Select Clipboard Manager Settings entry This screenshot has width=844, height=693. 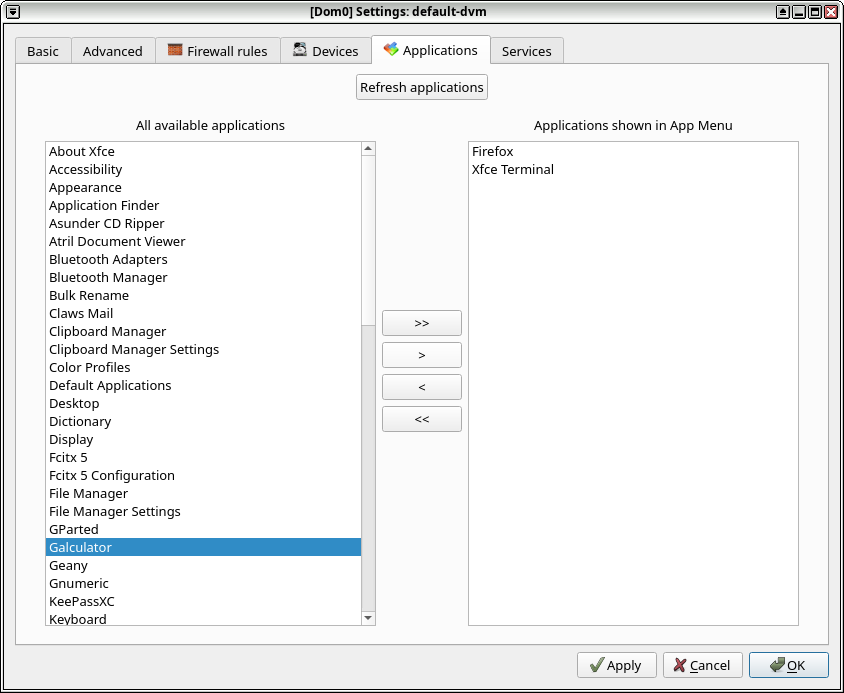coord(203,349)
